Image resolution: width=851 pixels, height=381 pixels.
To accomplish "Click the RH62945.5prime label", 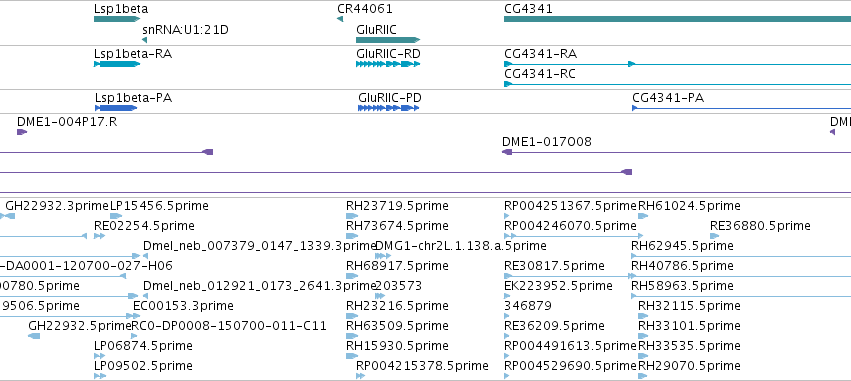I will [x=682, y=246].
